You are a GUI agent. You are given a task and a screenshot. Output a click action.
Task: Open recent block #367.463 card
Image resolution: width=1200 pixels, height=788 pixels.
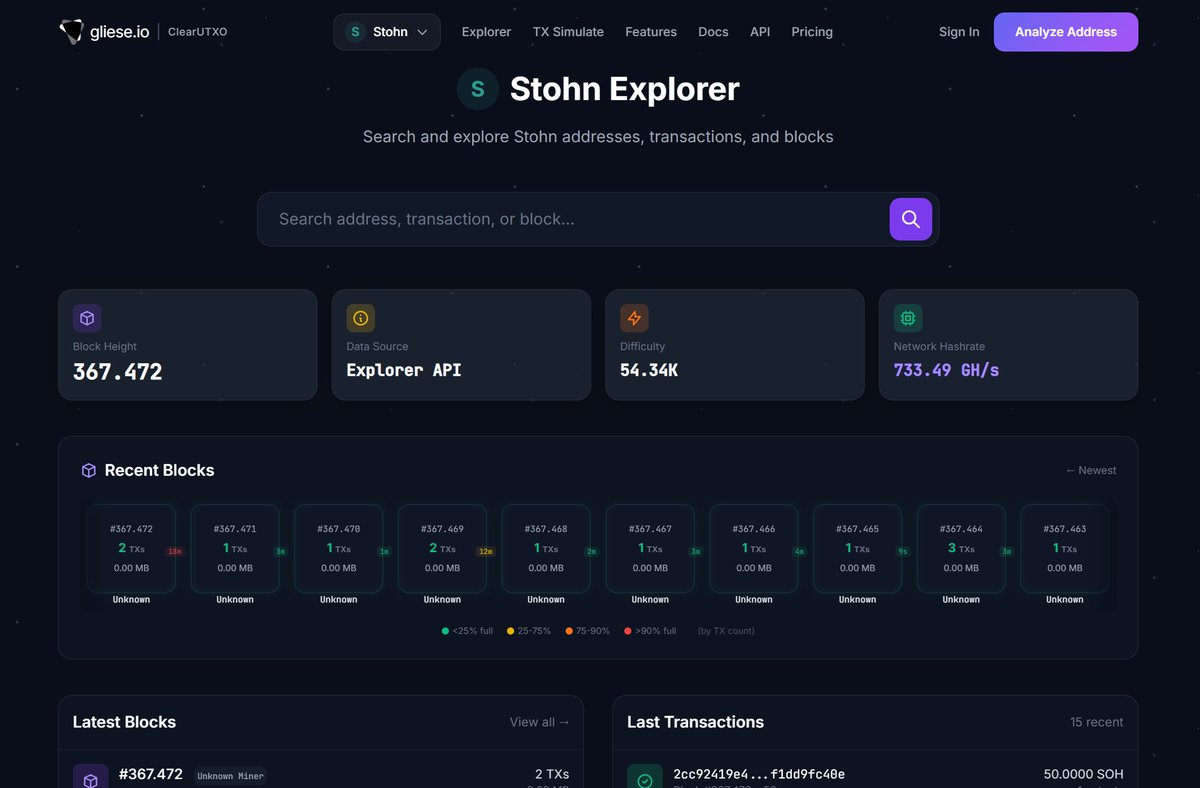pyautogui.click(x=1065, y=549)
